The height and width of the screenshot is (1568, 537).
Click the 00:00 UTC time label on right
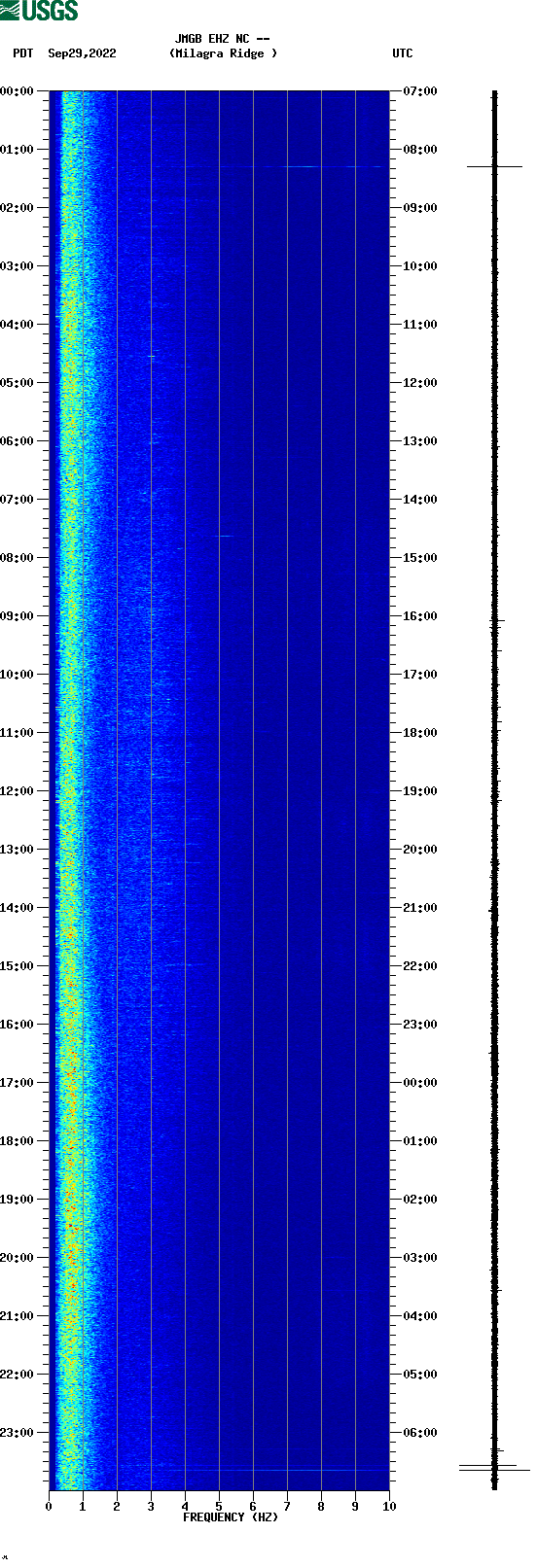[420, 1083]
